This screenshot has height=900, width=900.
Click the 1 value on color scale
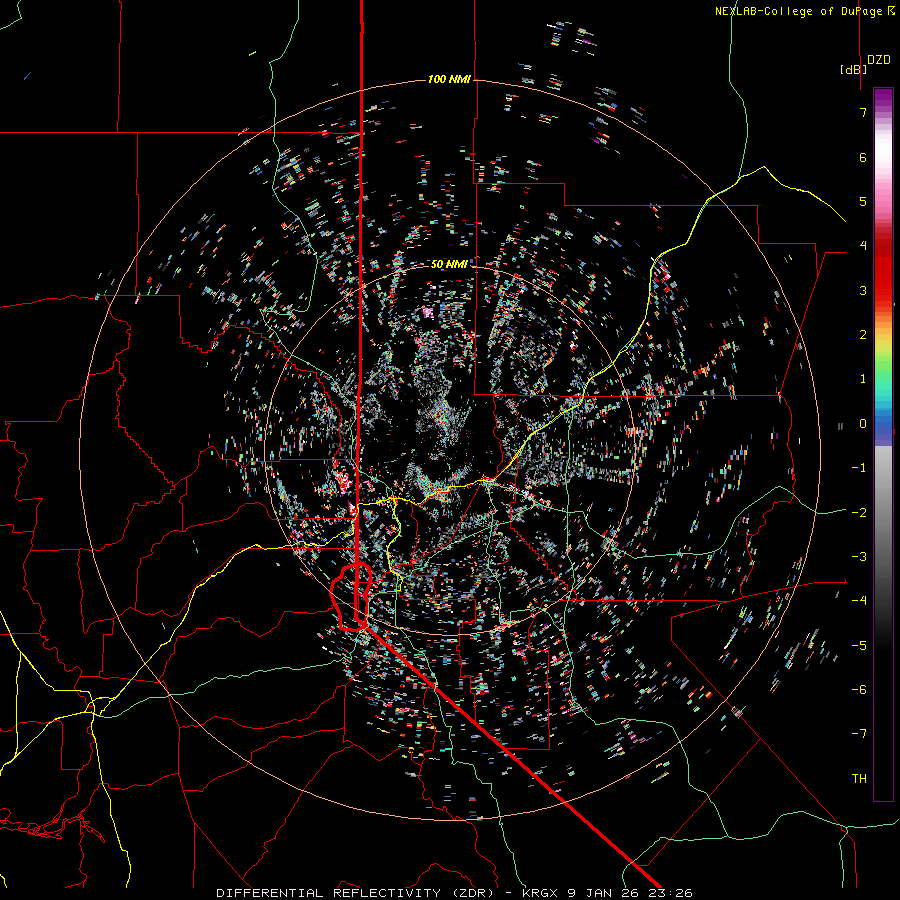pos(863,379)
